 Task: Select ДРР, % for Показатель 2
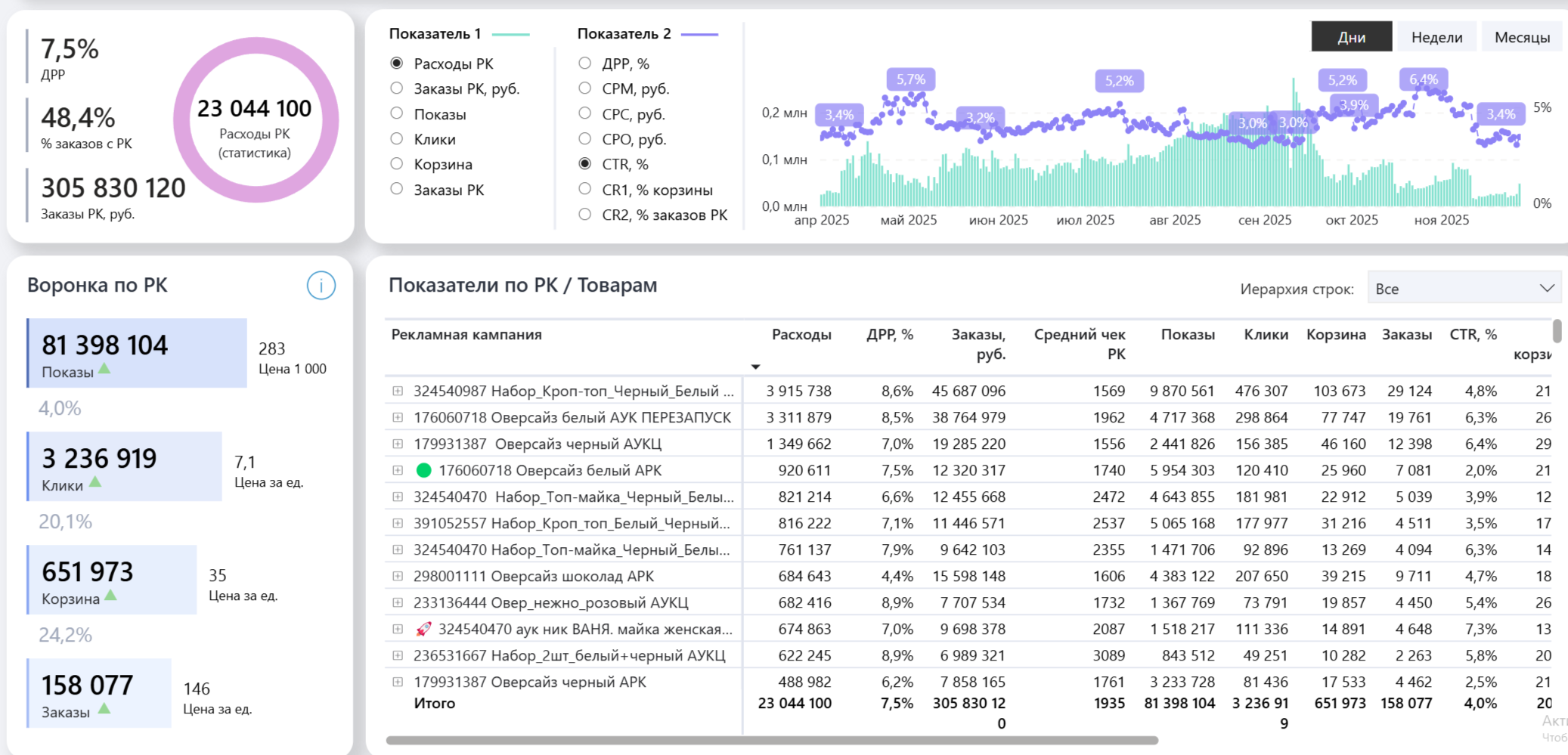tap(585, 63)
